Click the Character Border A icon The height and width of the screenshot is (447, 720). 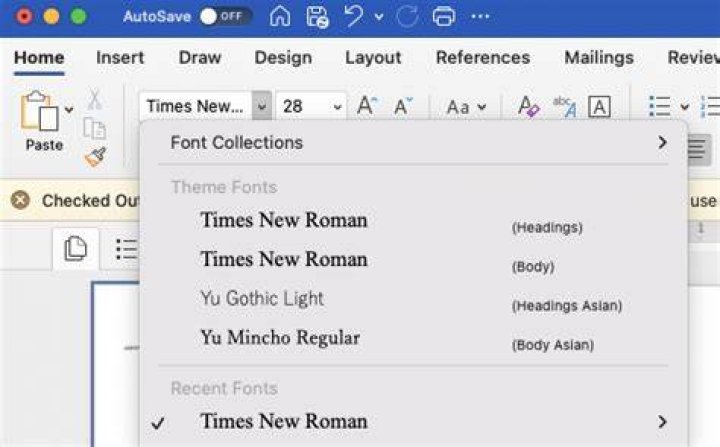click(x=599, y=107)
